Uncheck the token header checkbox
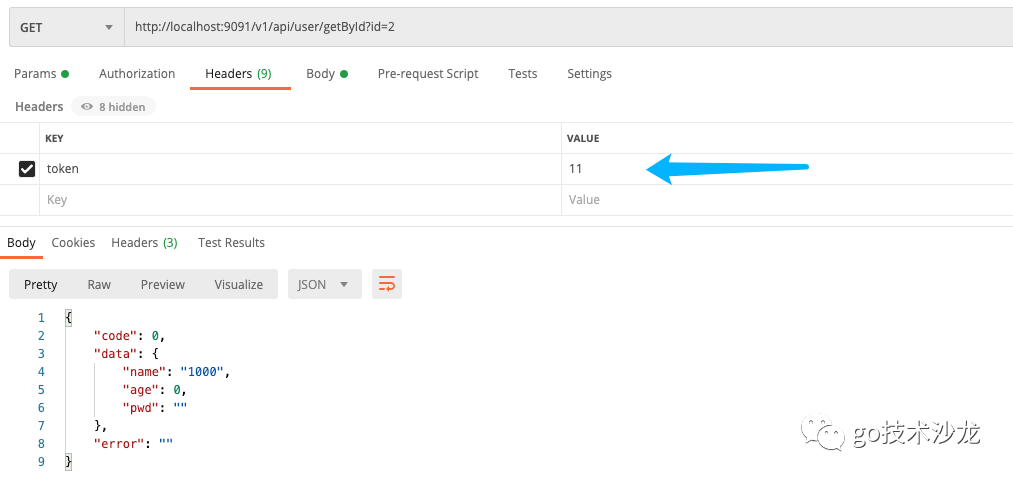Image resolution: width=1013 pixels, height=480 pixels. tap(26, 169)
